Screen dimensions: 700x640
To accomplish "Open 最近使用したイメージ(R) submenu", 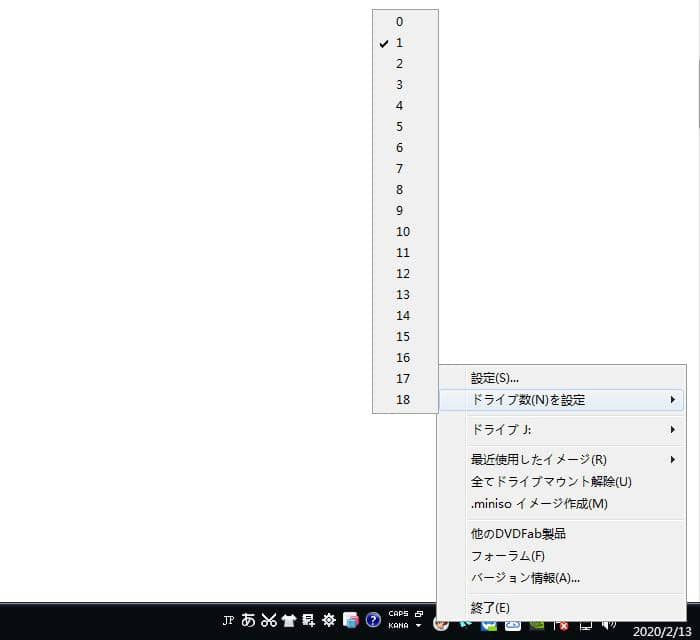I will click(x=562, y=459).
